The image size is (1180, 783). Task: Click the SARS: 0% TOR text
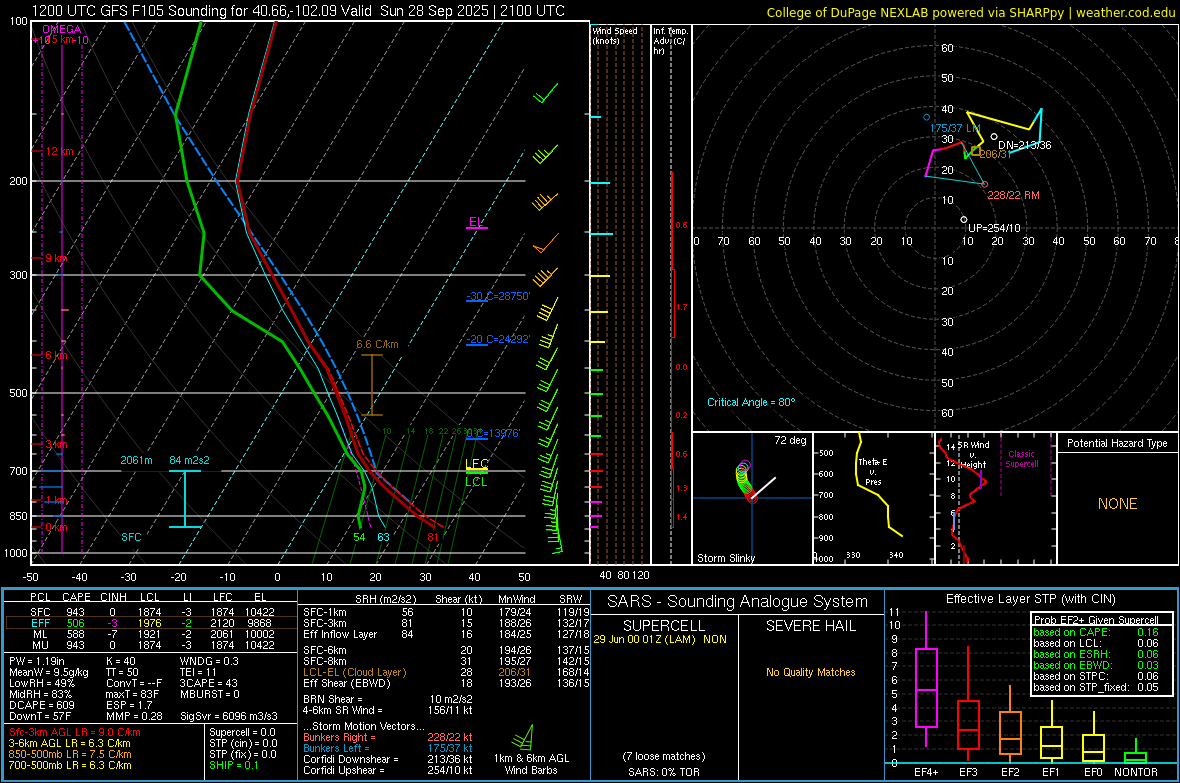coord(664,772)
